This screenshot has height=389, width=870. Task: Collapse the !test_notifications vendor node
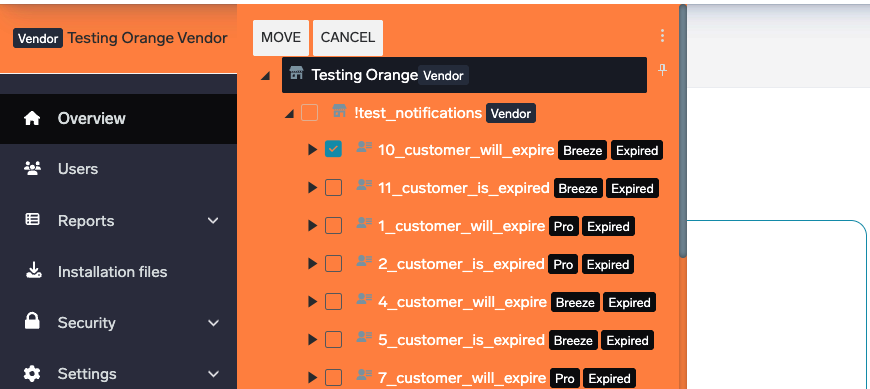point(289,114)
